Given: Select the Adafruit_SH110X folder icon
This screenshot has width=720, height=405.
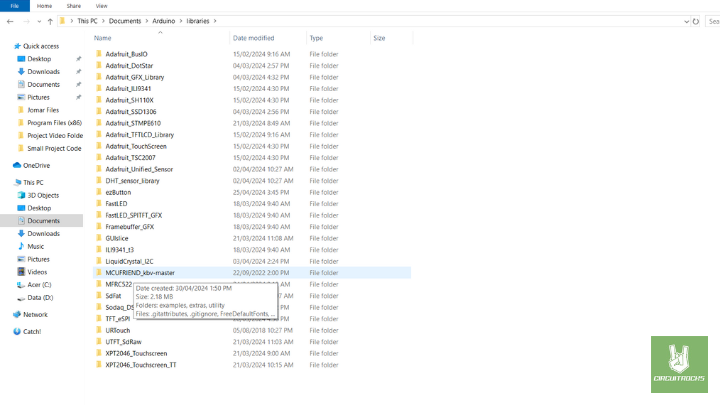Looking at the screenshot, I should (99, 100).
